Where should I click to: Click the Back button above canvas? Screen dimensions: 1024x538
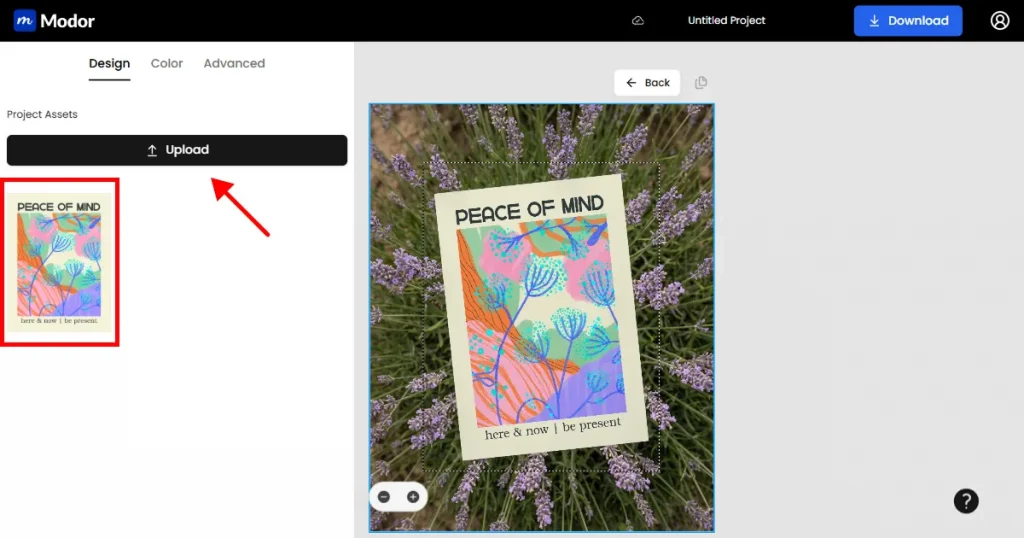pos(647,83)
